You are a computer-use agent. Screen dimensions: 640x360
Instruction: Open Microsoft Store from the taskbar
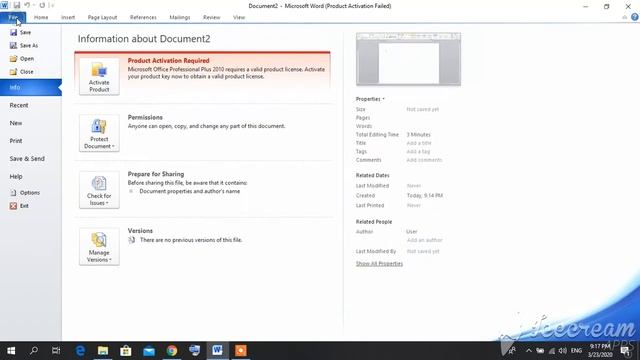pos(126,351)
